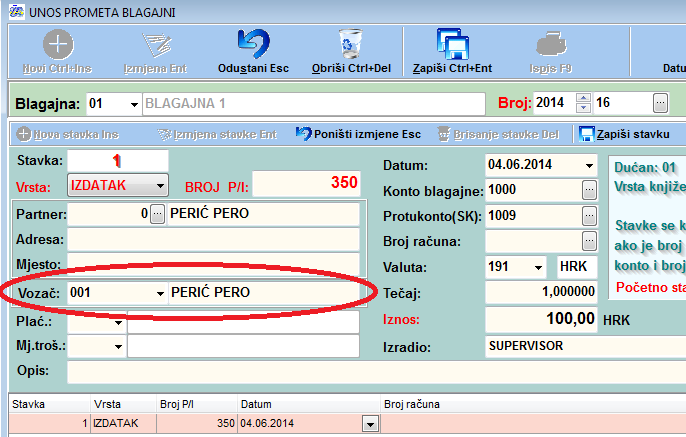The image size is (686, 437).
Task: Select grid cell with 04.06.2014
Action: (x=300, y=423)
